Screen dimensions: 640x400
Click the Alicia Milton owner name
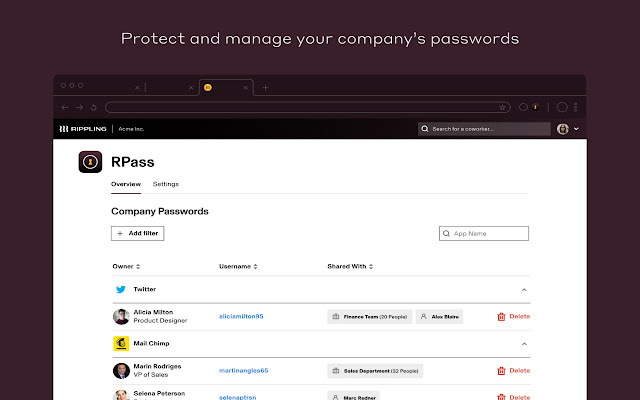pos(153,312)
